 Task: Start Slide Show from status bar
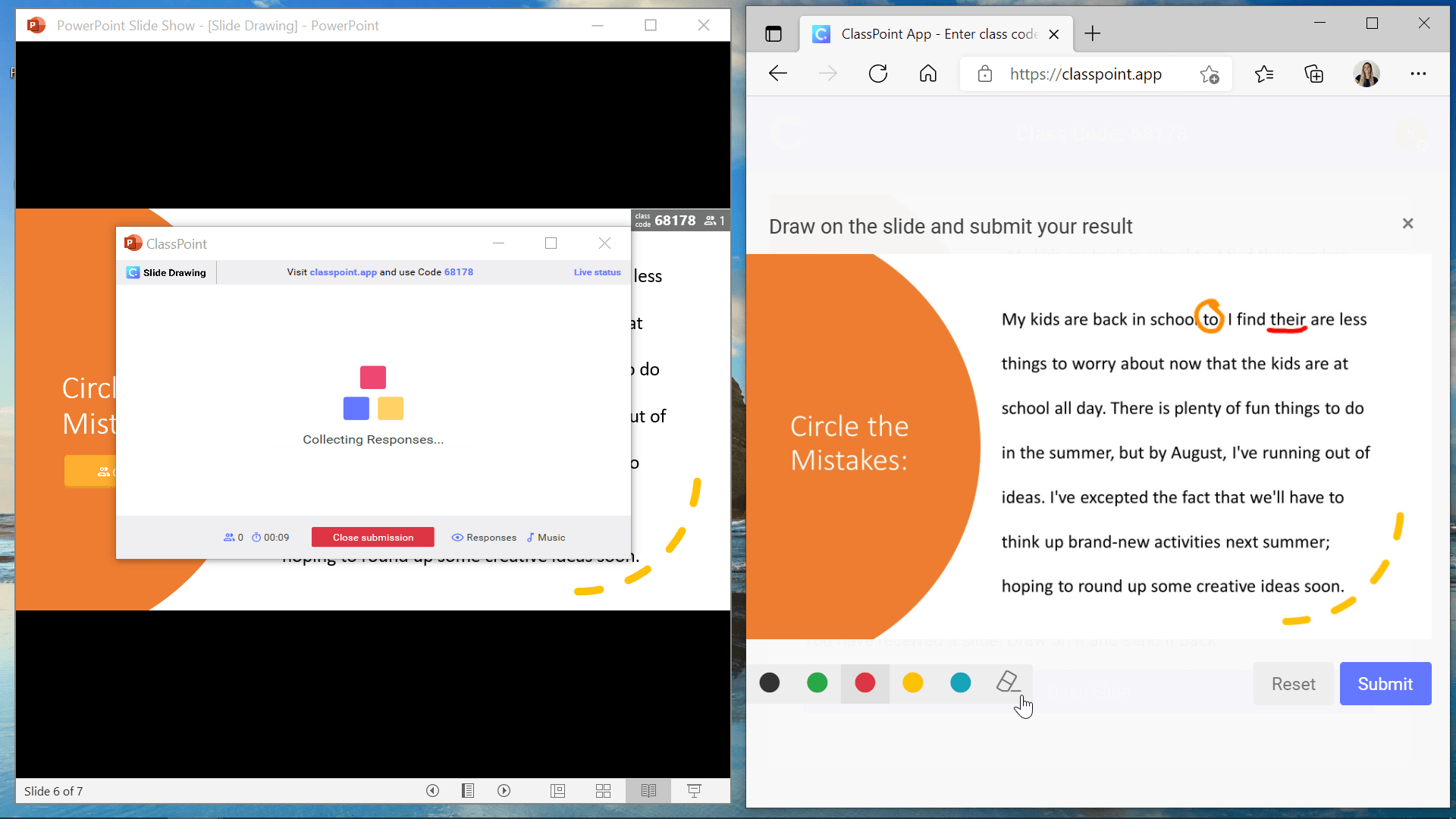[x=694, y=791]
